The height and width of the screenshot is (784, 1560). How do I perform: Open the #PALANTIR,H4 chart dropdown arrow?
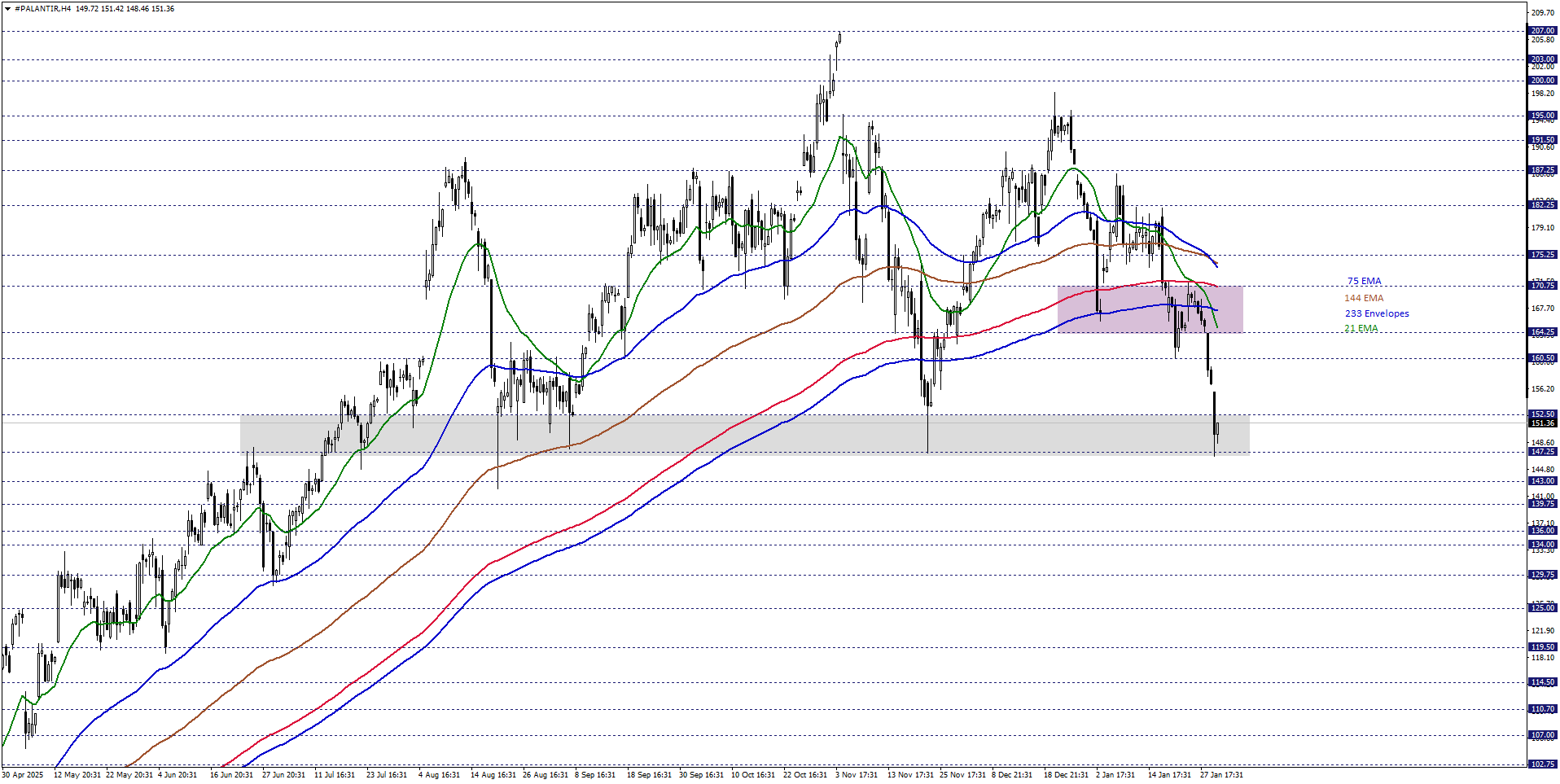pos(7,9)
